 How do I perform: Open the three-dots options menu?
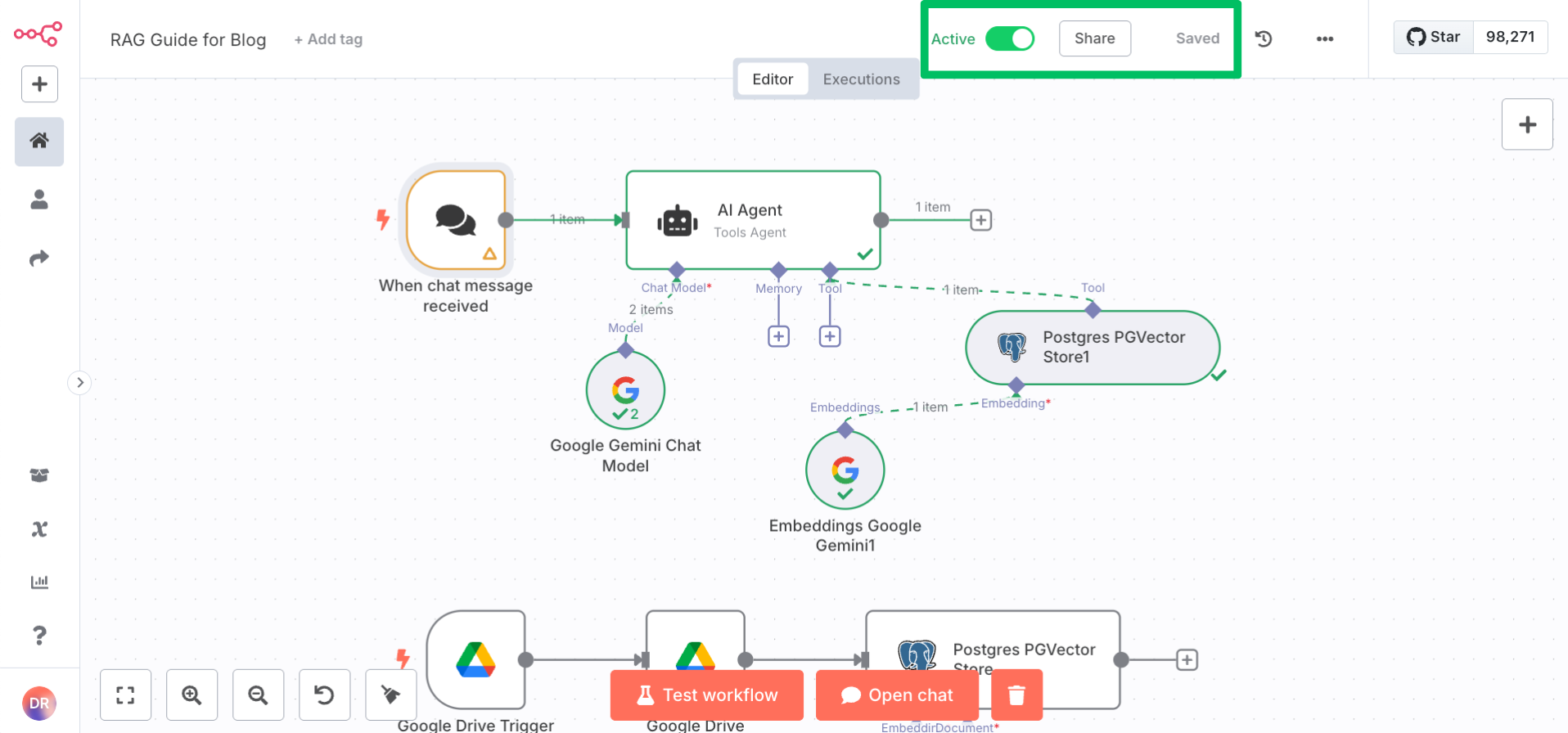1324,38
